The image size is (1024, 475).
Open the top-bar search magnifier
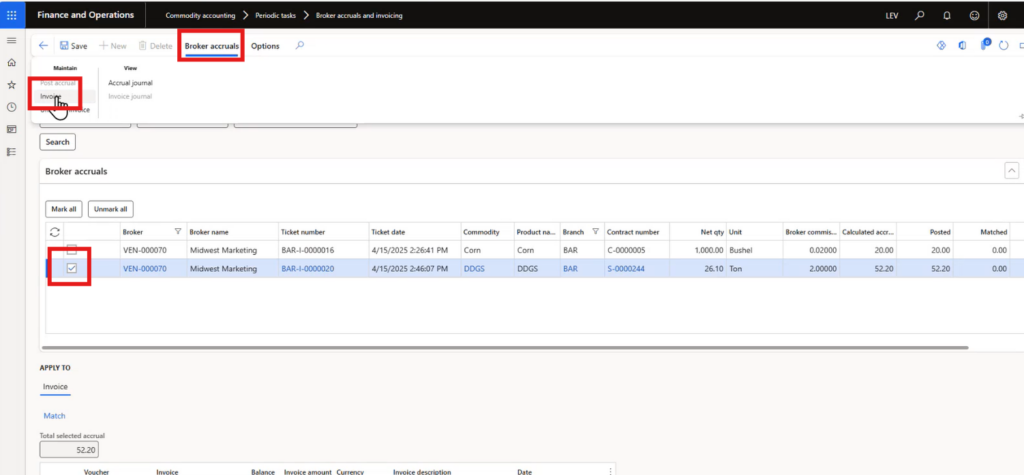tap(920, 15)
